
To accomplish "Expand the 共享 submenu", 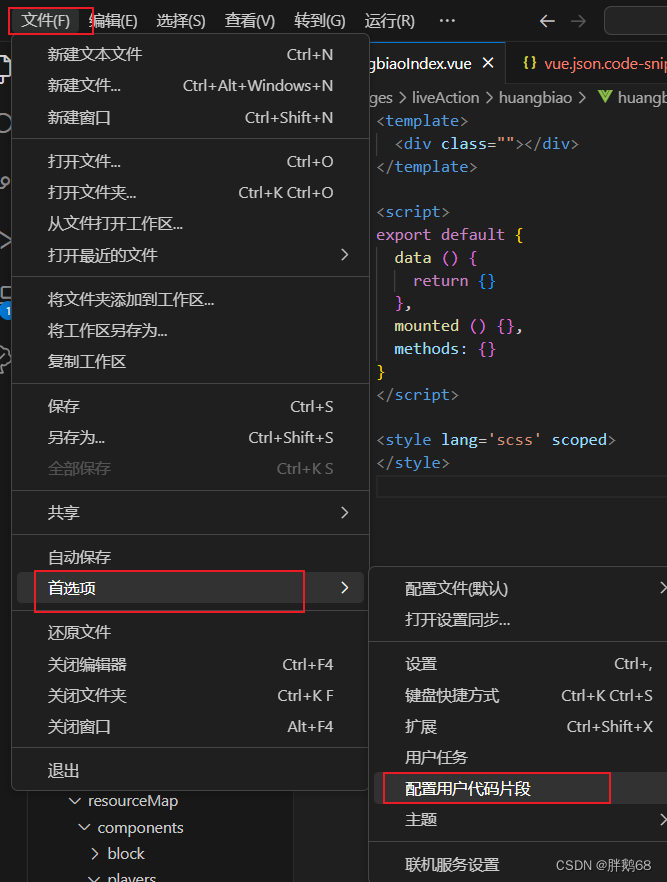I will click(x=190, y=513).
